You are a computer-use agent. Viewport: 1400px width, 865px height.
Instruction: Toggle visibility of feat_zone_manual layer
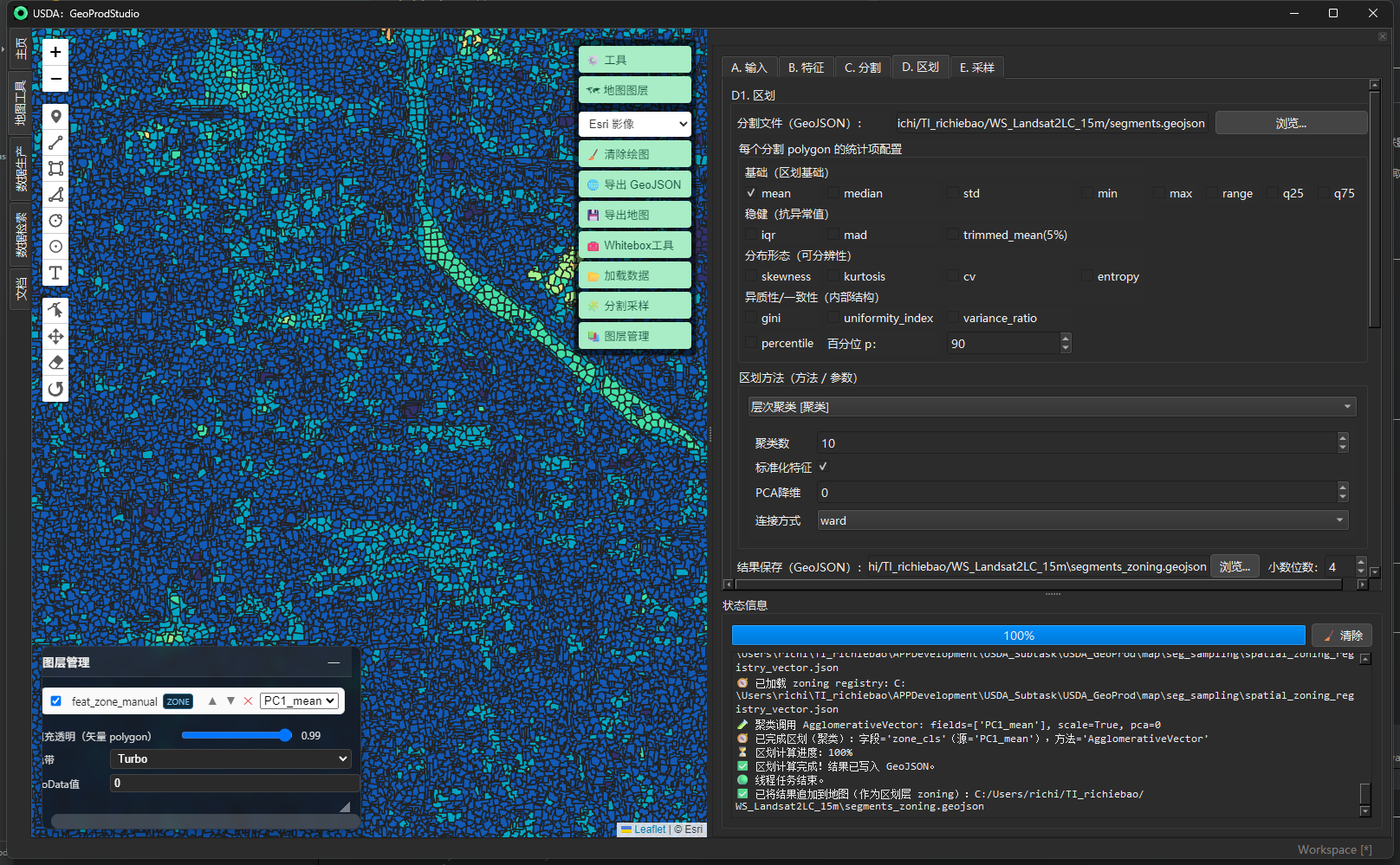55,700
